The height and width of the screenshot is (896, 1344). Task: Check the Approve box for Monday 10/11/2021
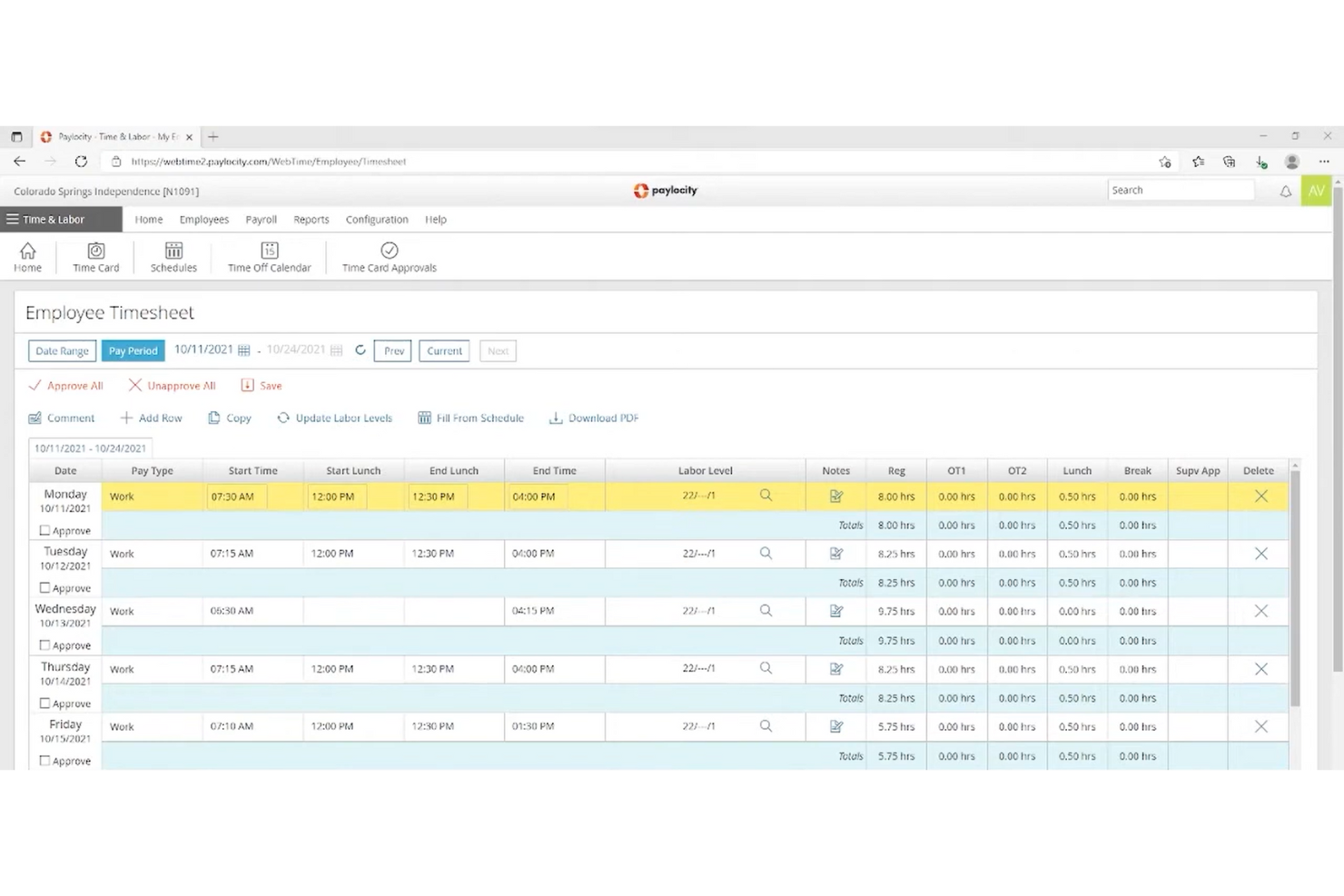pyautogui.click(x=44, y=530)
